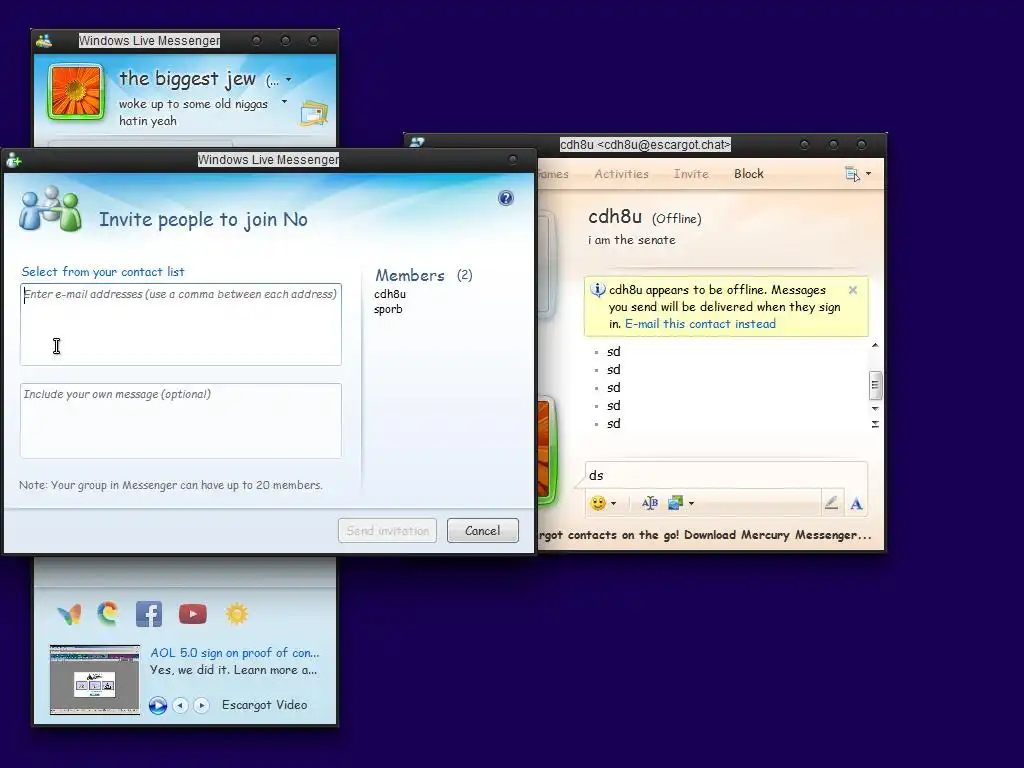Open the YouTube icon in main window

coord(193,614)
